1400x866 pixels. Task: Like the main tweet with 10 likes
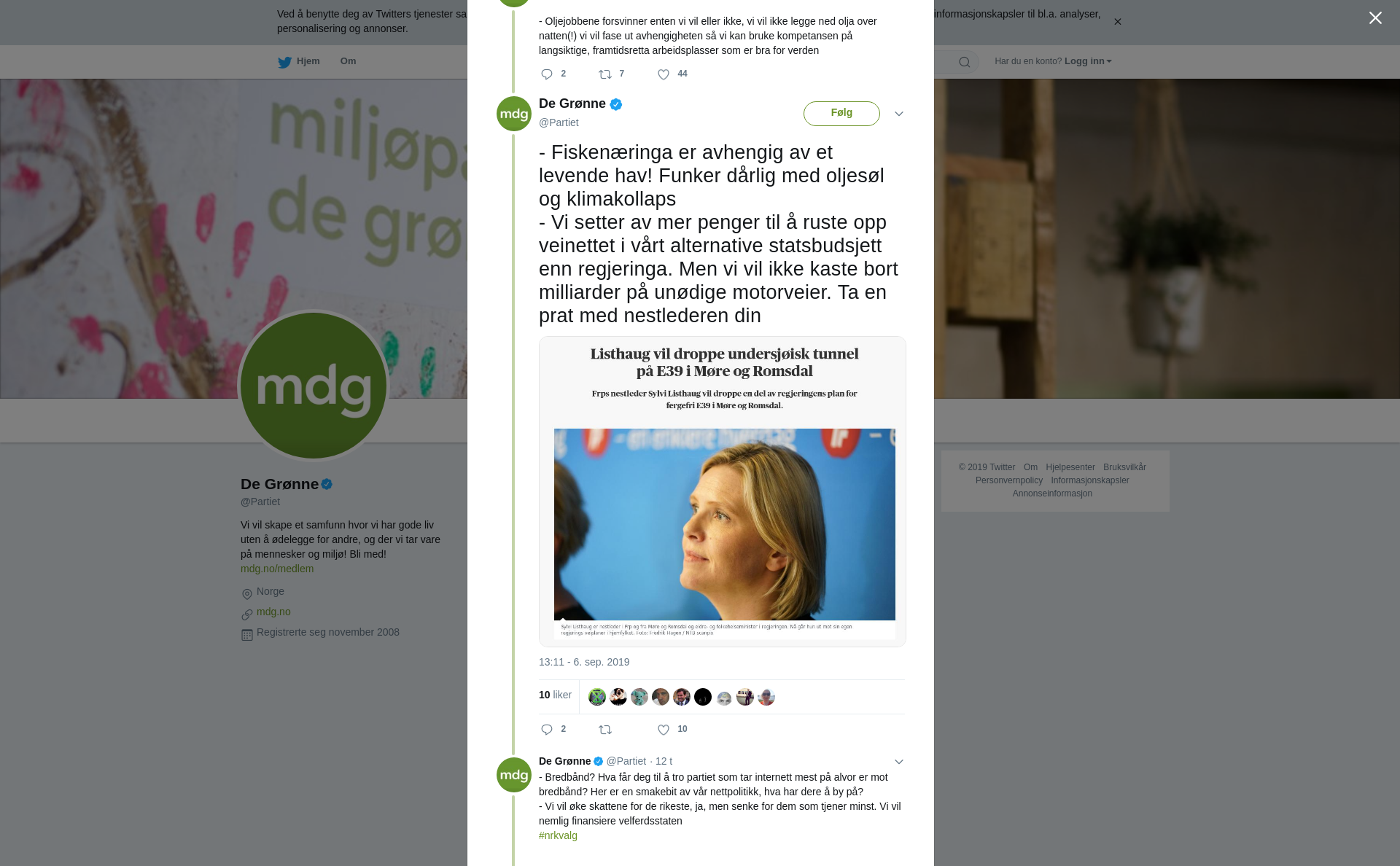(664, 730)
